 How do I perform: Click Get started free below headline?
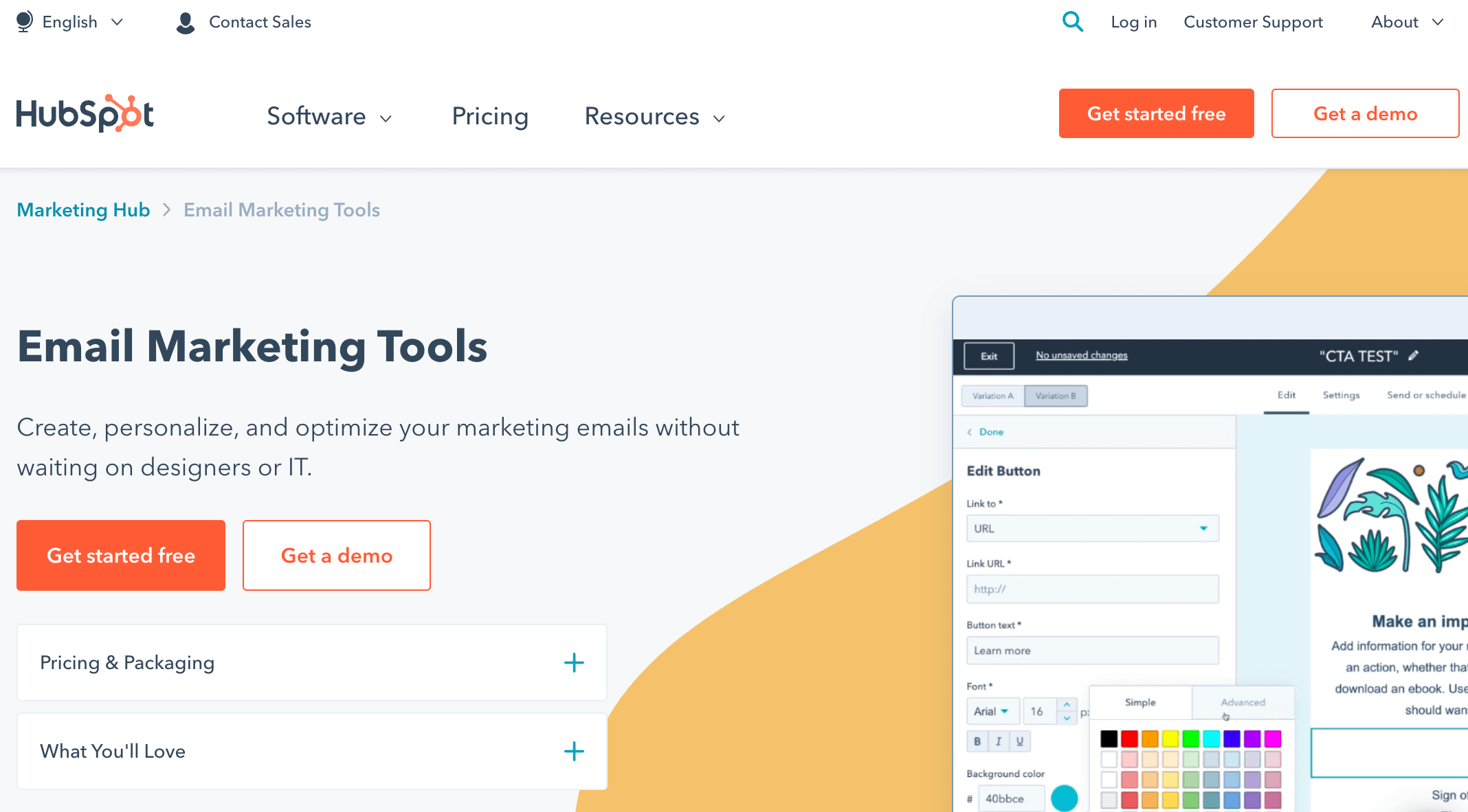121,555
